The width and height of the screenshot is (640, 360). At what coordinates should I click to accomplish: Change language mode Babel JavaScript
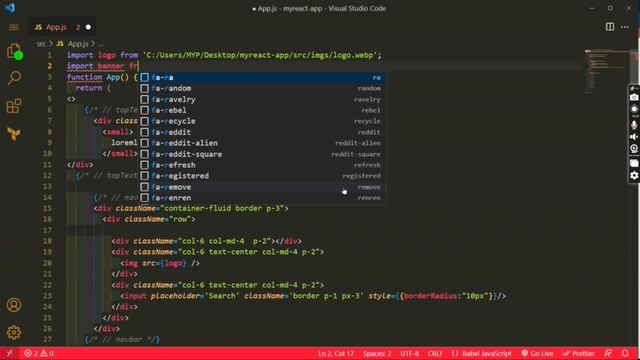pos(482,353)
